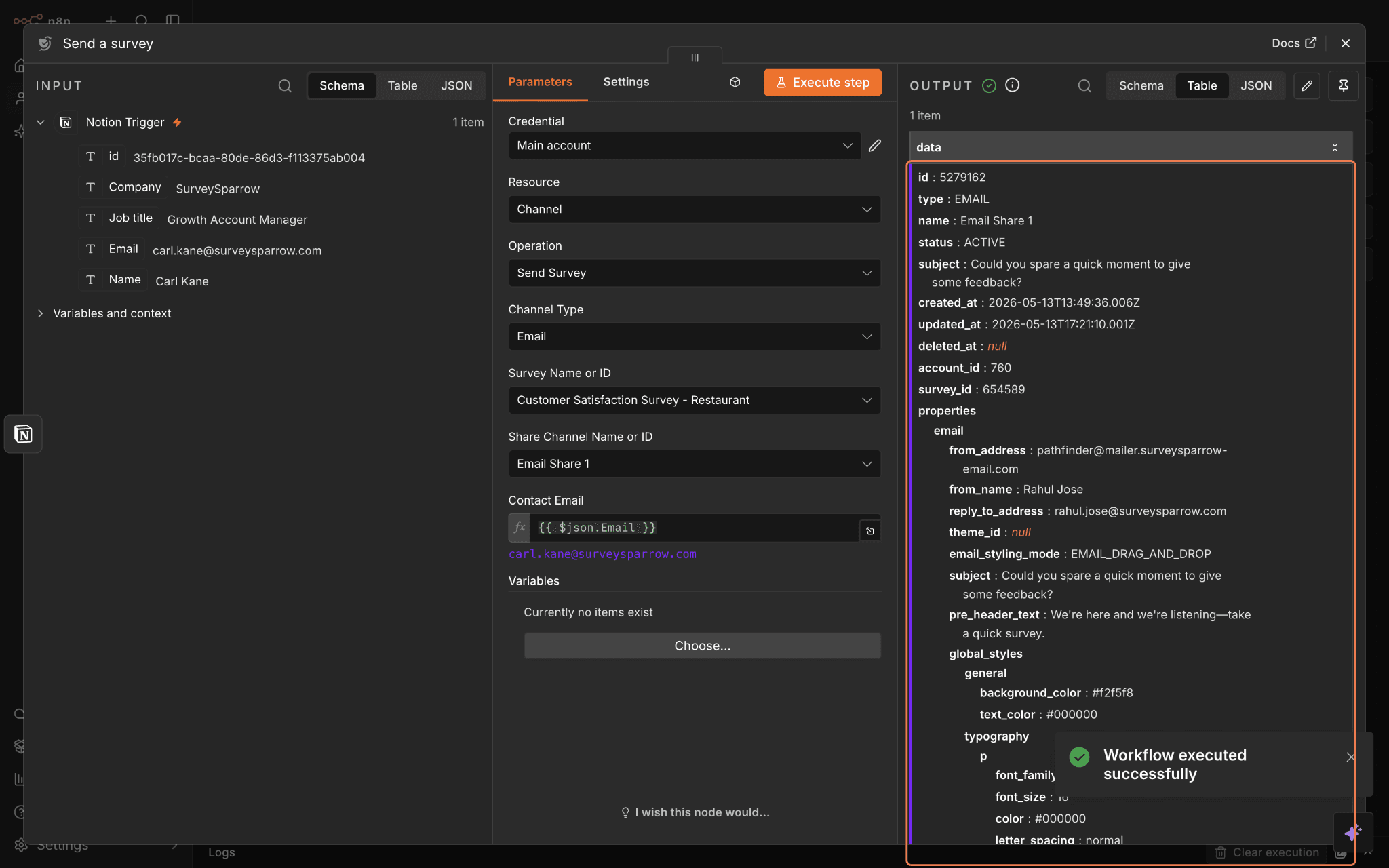Click the SurveySparrow company value
The height and width of the screenshot is (868, 1389).
click(218, 189)
